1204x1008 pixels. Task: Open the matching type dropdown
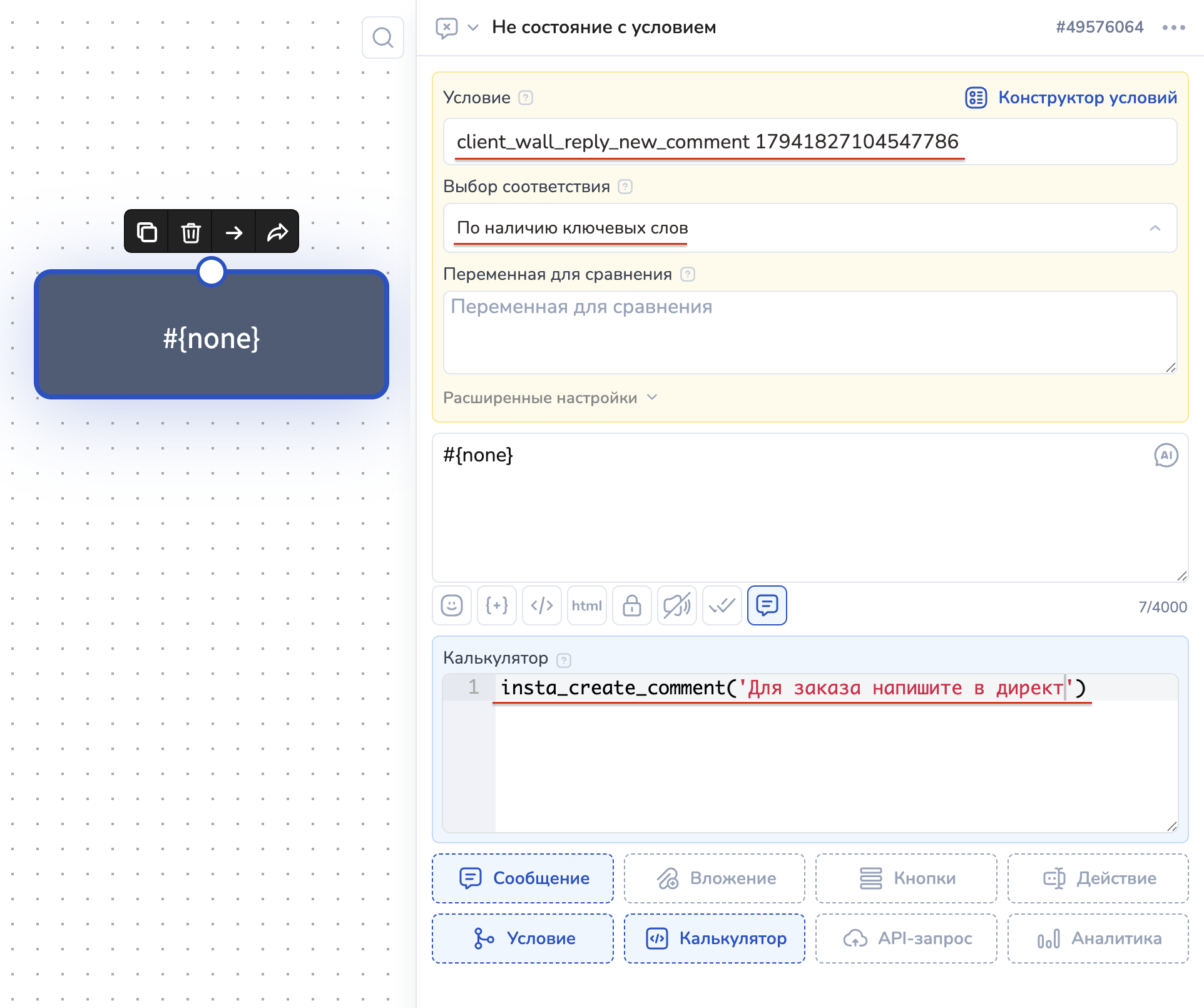click(x=809, y=228)
